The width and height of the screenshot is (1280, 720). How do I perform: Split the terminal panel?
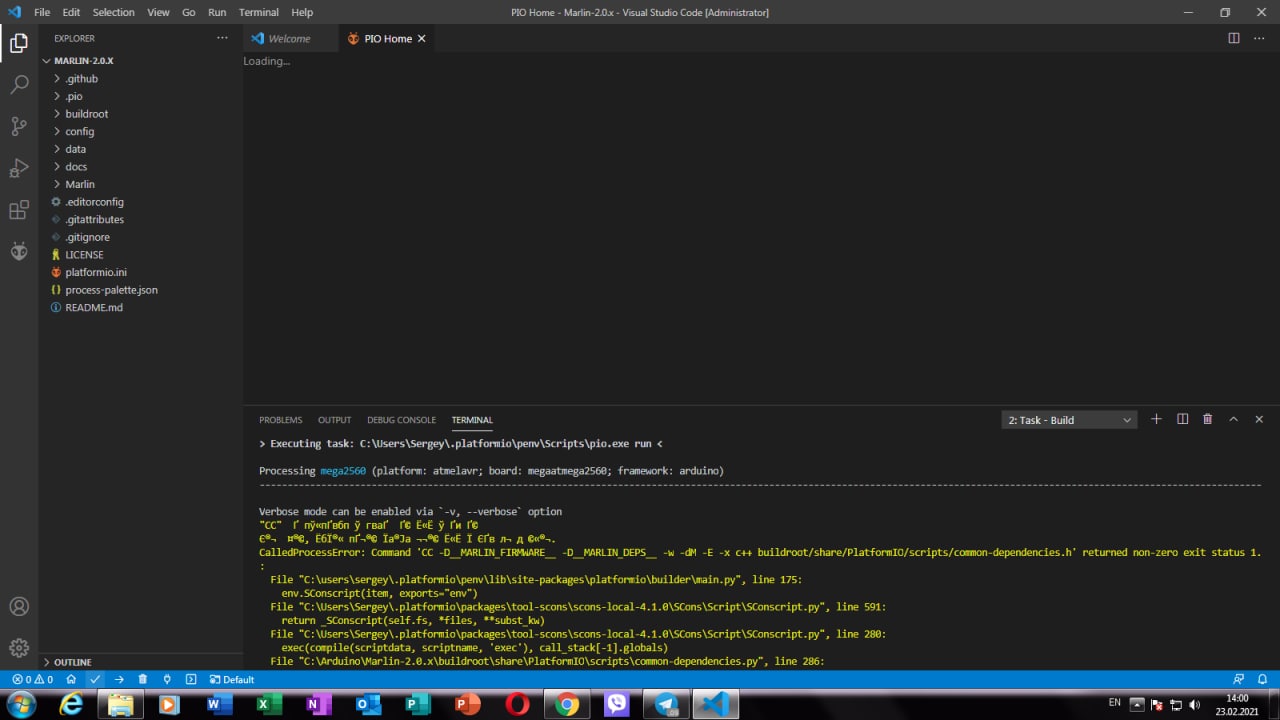coord(1182,419)
